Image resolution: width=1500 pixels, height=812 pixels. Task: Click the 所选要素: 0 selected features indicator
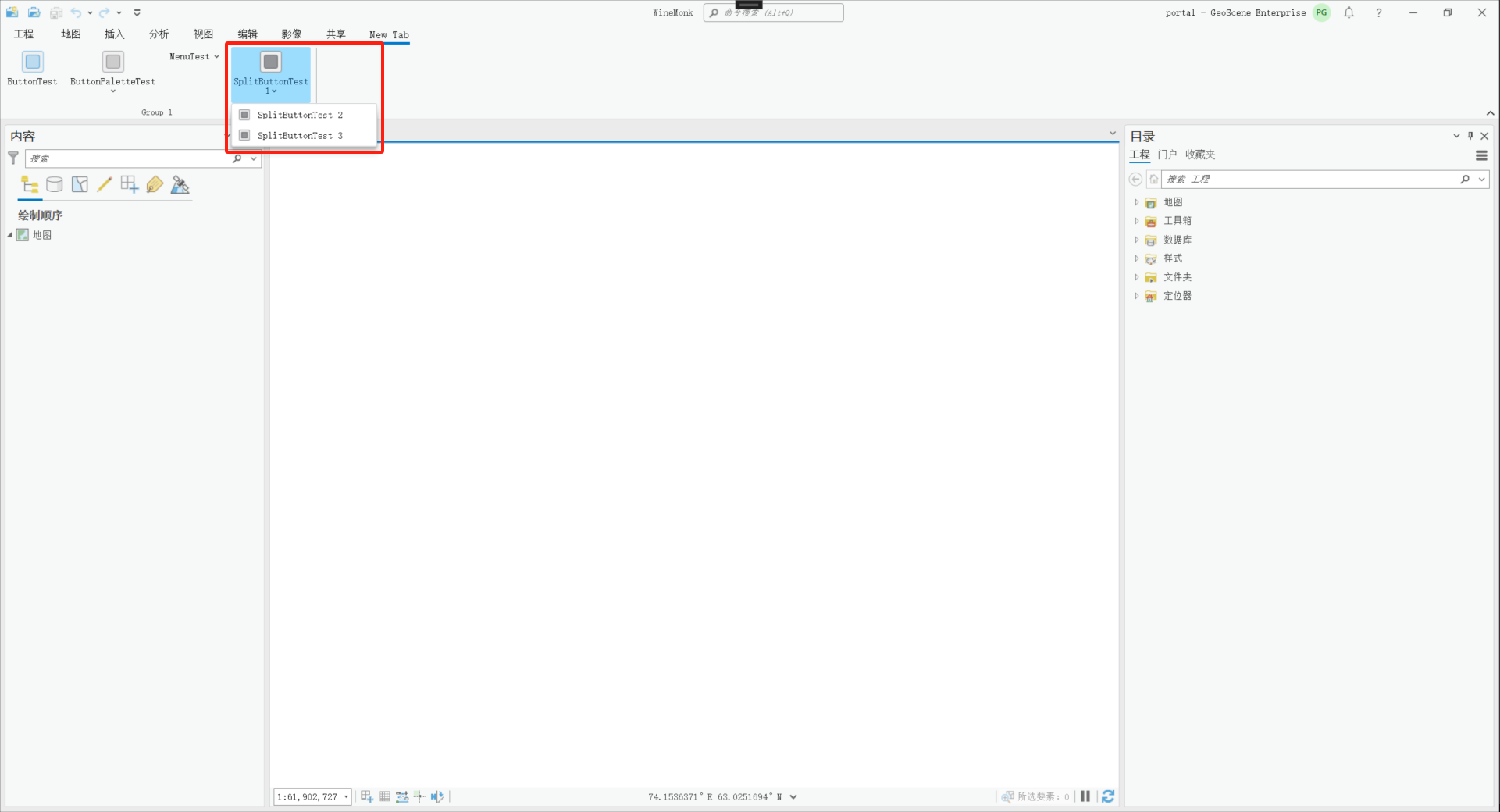coord(1035,796)
